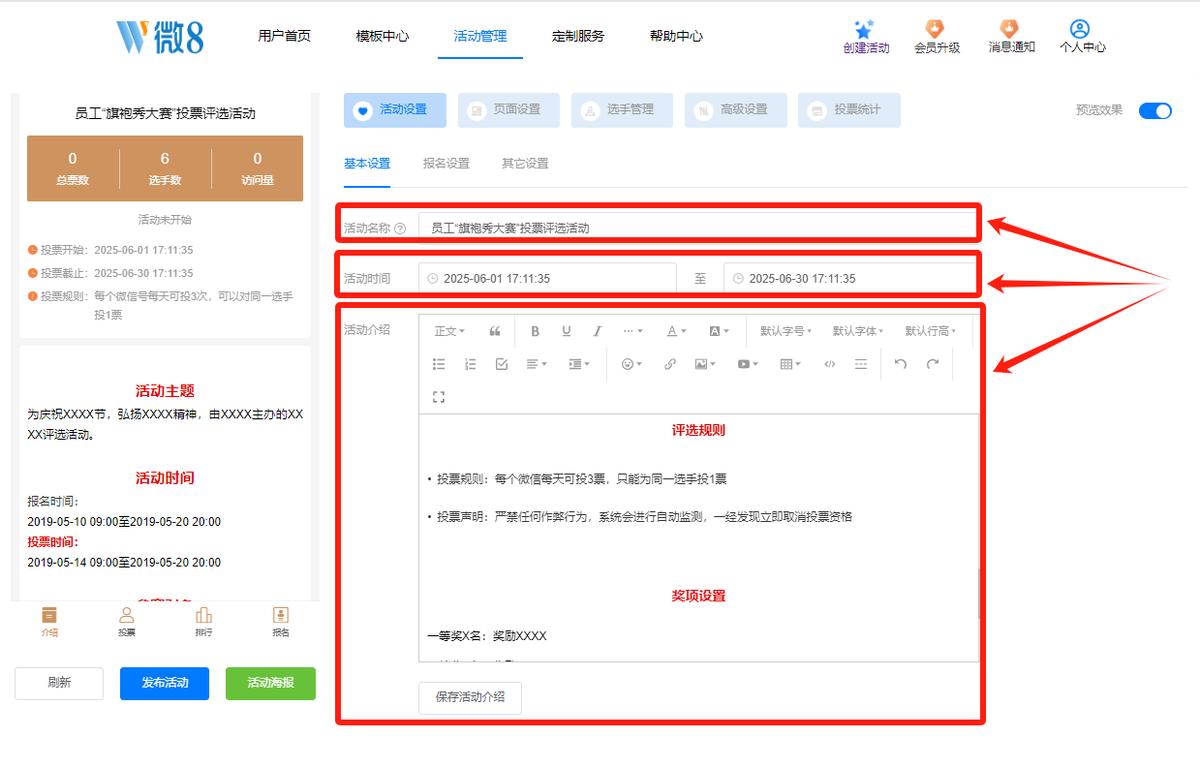Open 模板中心 in the top navigation
Screen dimensions: 1200x765
[382, 36]
